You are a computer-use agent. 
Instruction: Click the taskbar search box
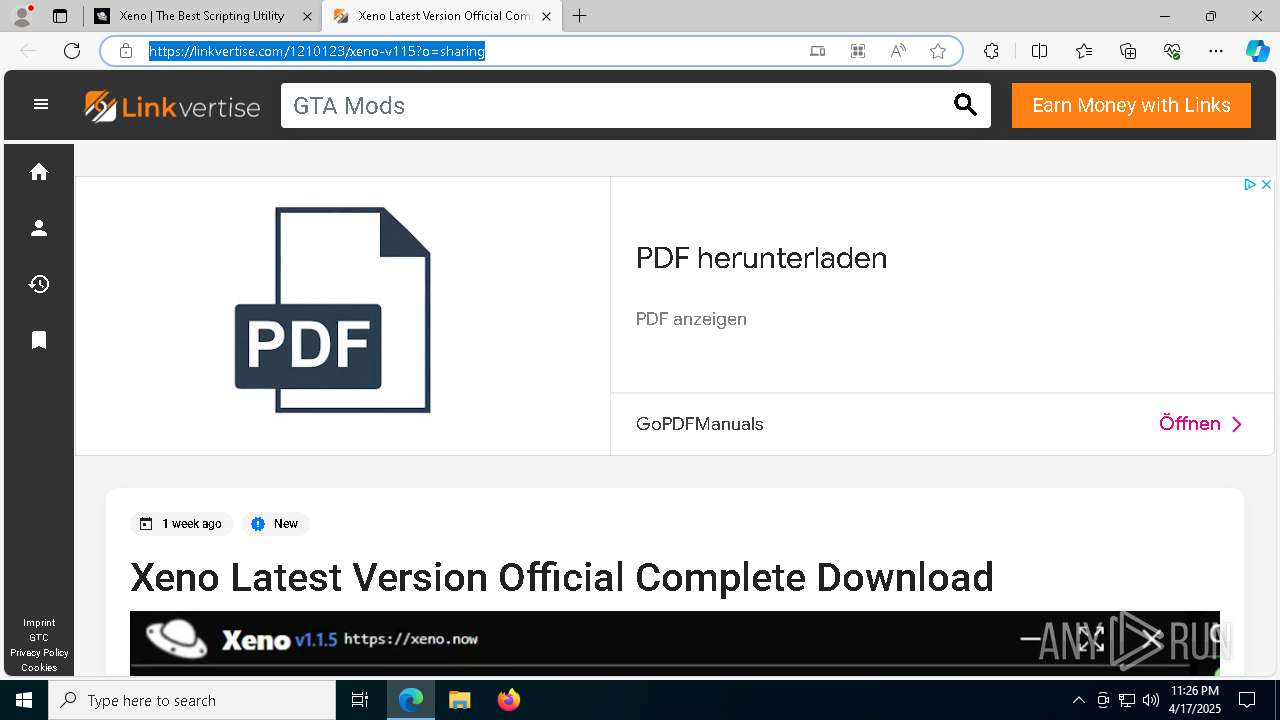coord(192,700)
